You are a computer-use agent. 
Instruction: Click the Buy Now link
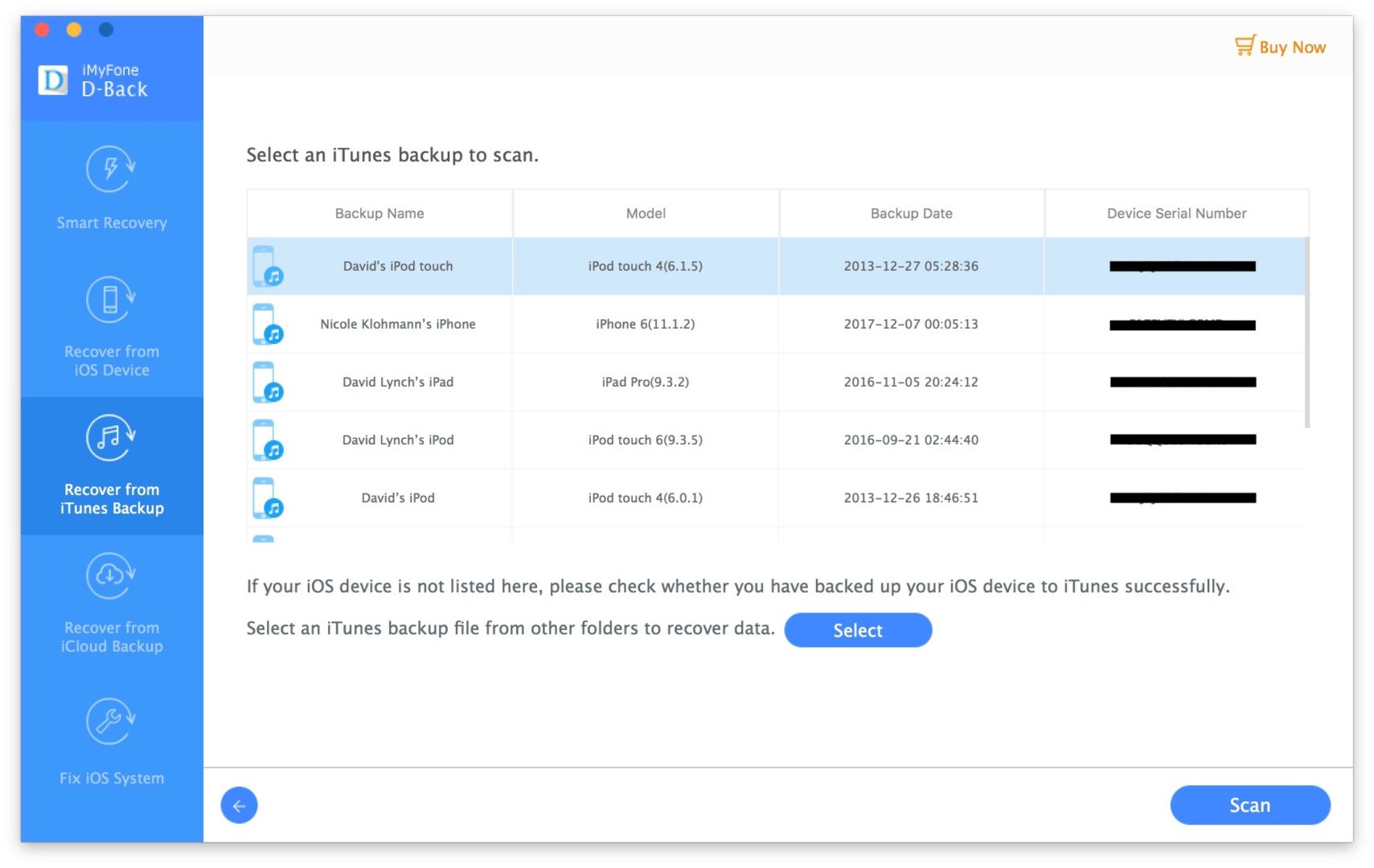point(1292,47)
